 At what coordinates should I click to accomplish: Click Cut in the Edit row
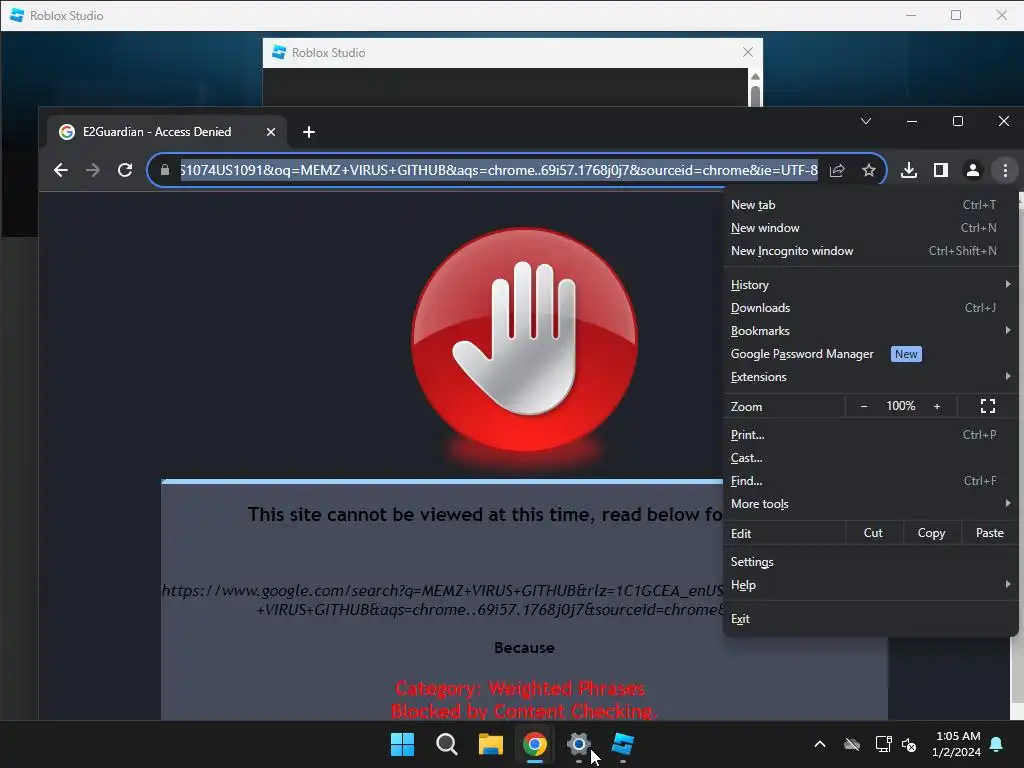point(873,533)
